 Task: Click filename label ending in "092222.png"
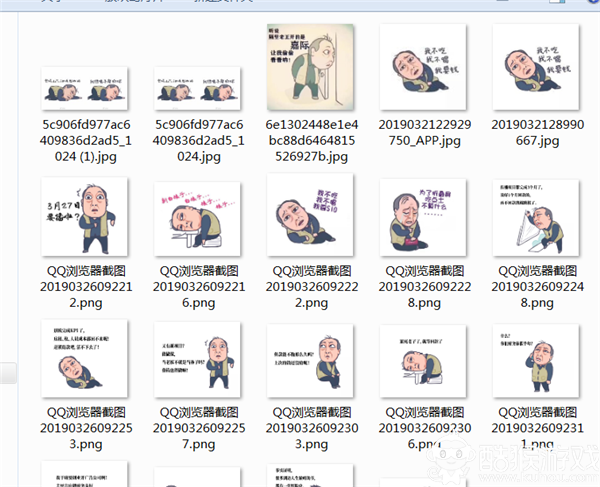[311, 287]
